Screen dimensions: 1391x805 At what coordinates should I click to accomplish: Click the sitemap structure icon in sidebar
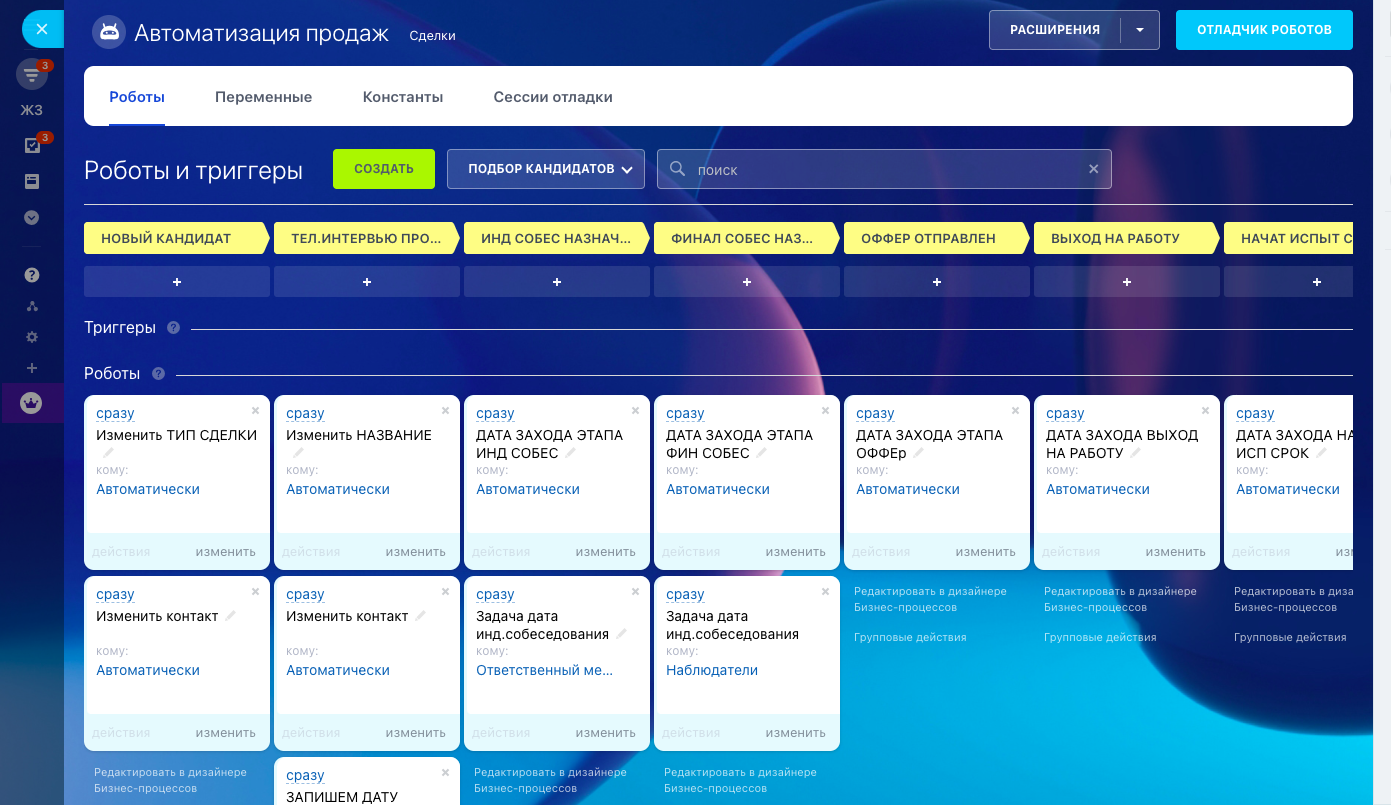point(32,306)
